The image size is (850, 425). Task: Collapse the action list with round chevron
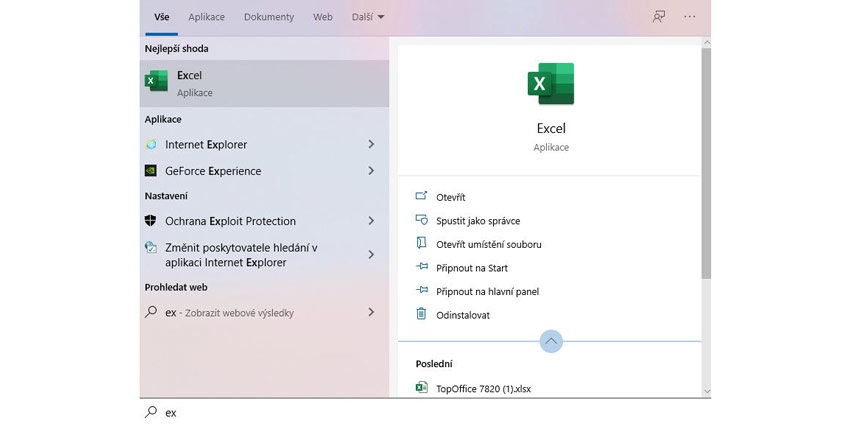tap(551, 342)
